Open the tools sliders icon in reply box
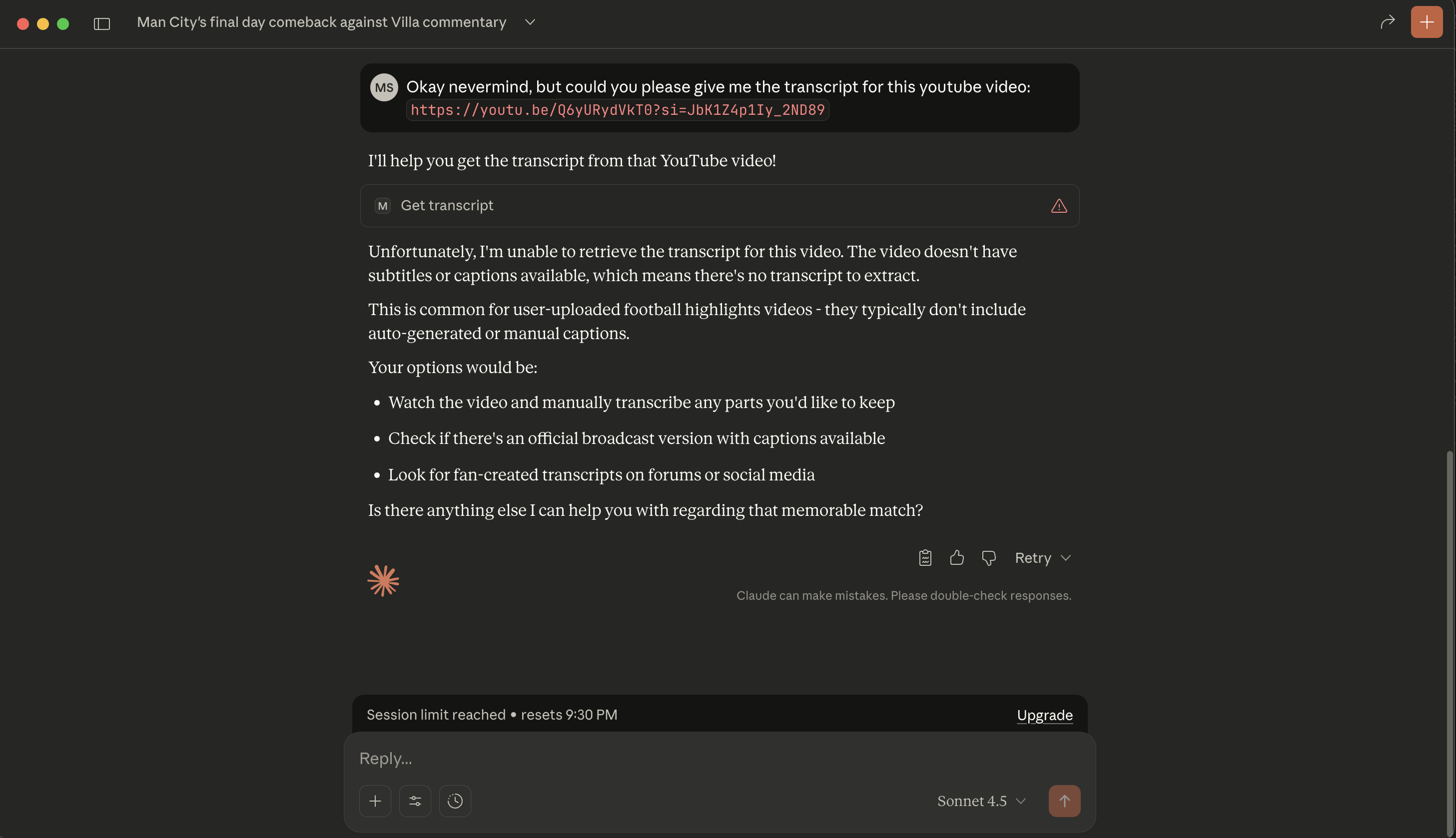This screenshot has width=1456, height=838. (415, 801)
